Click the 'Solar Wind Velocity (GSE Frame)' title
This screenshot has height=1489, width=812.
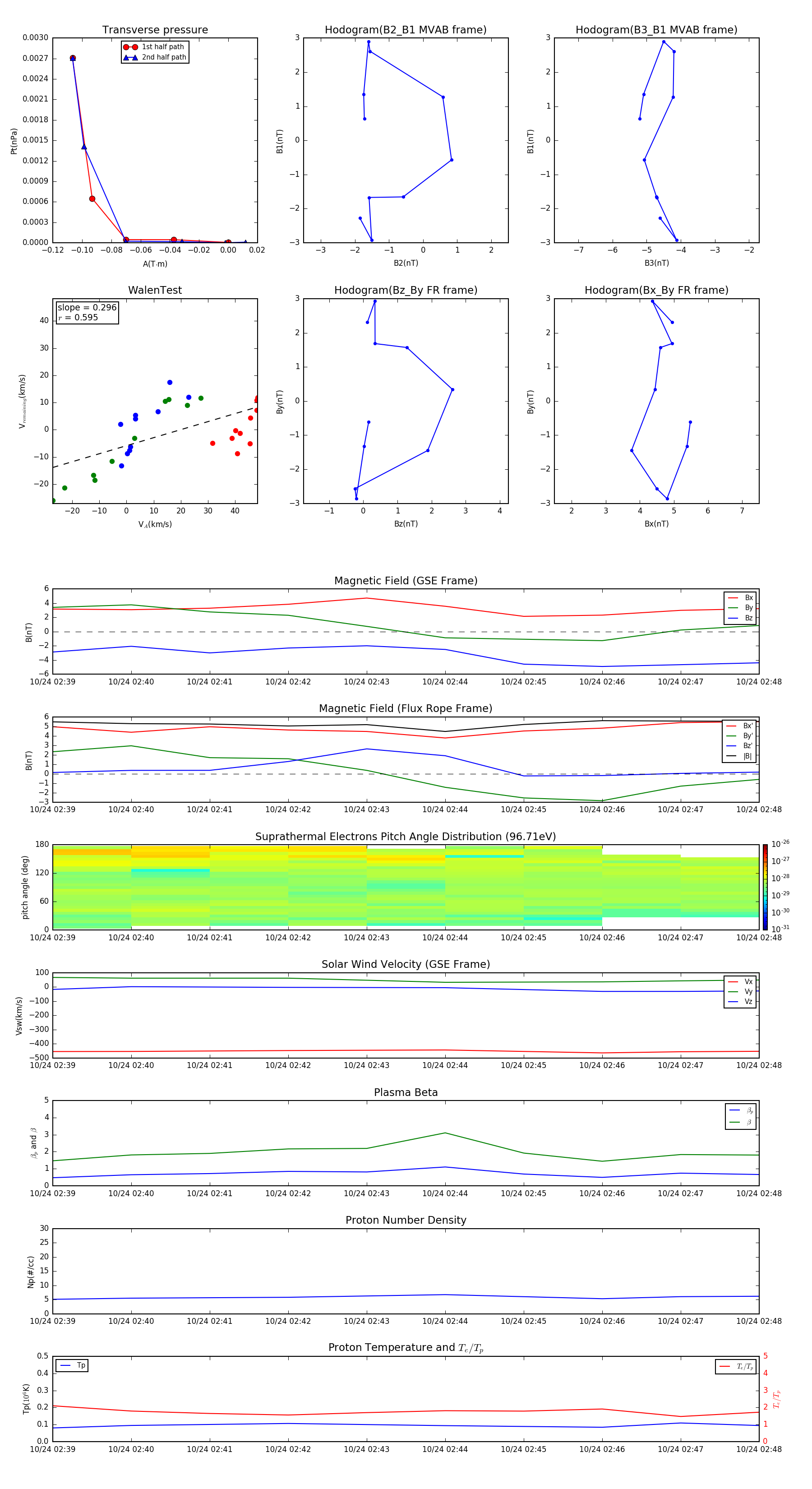coord(406,964)
